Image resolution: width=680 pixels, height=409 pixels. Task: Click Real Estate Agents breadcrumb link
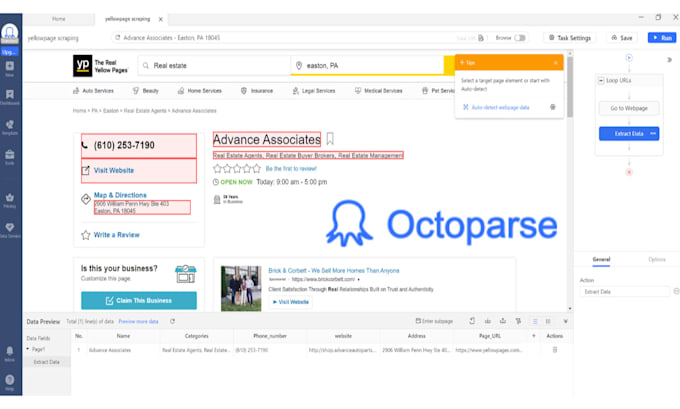(145, 111)
